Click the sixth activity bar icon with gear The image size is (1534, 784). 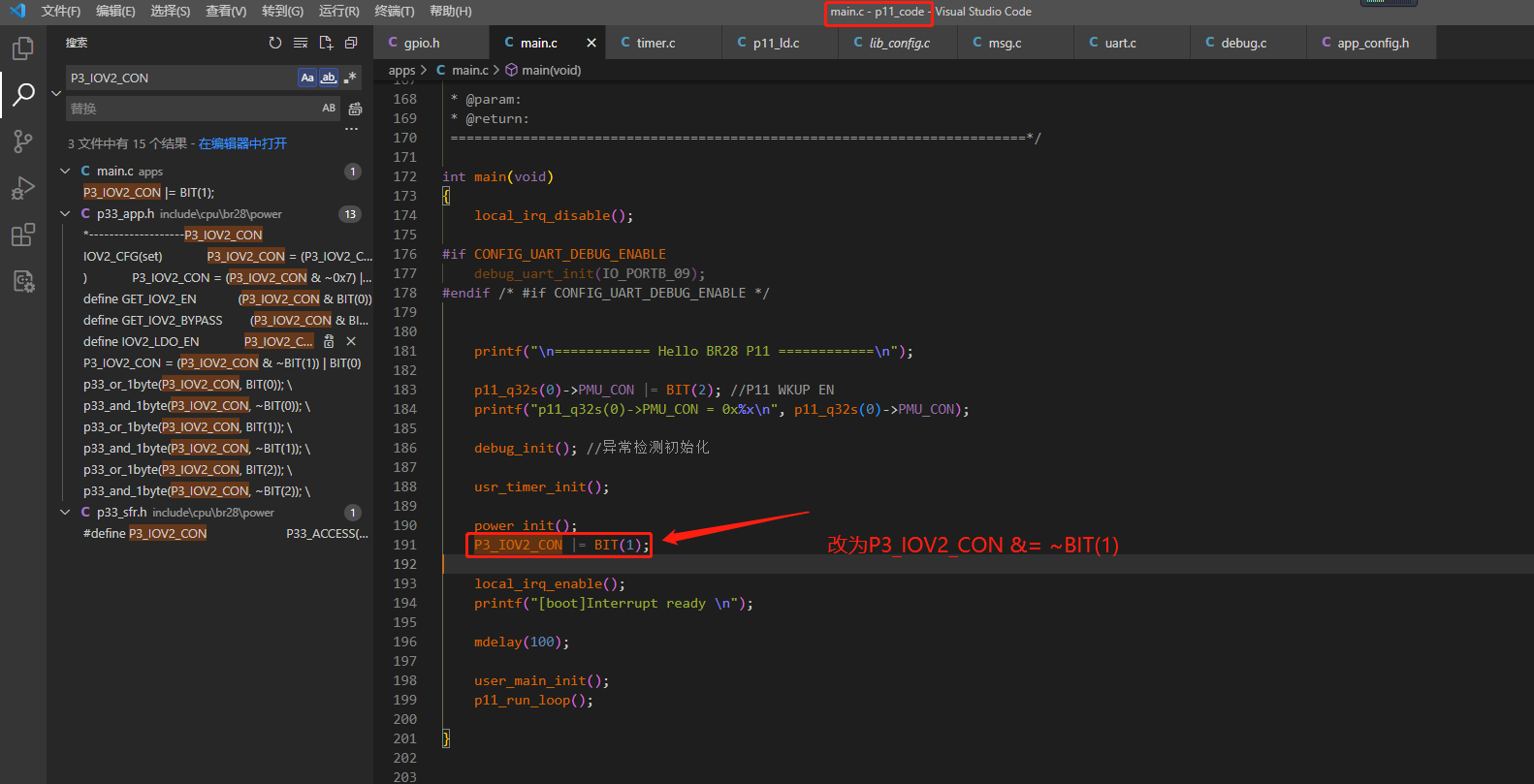click(22, 281)
